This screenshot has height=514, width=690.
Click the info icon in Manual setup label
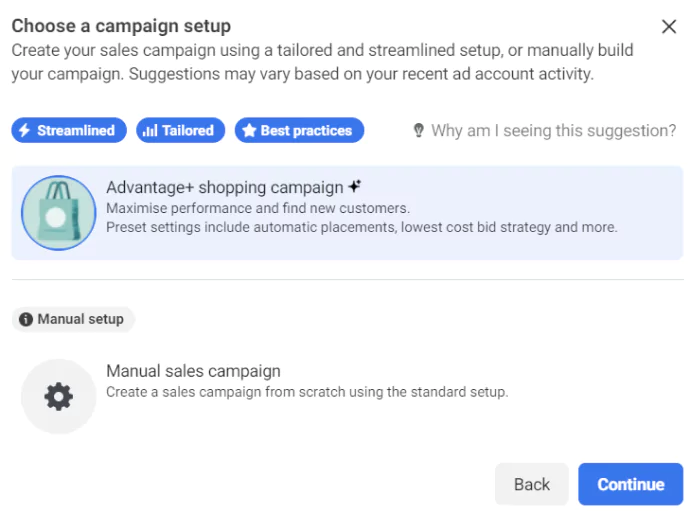tap(26, 319)
